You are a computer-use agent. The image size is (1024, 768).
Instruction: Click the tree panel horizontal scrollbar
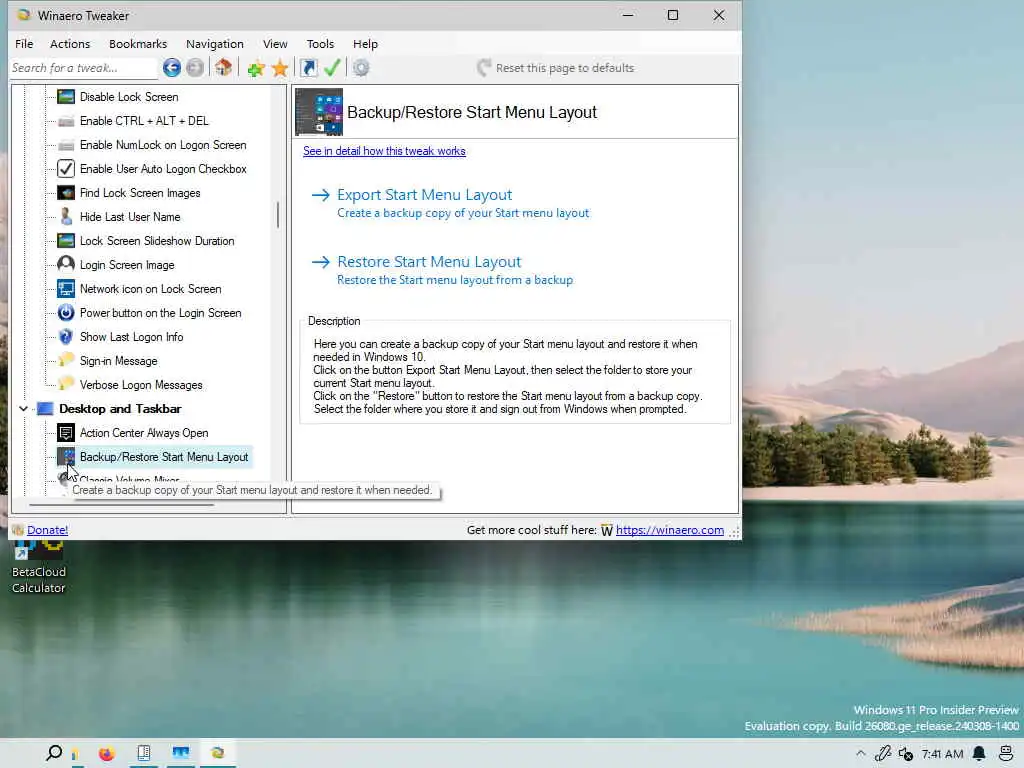tap(121, 505)
